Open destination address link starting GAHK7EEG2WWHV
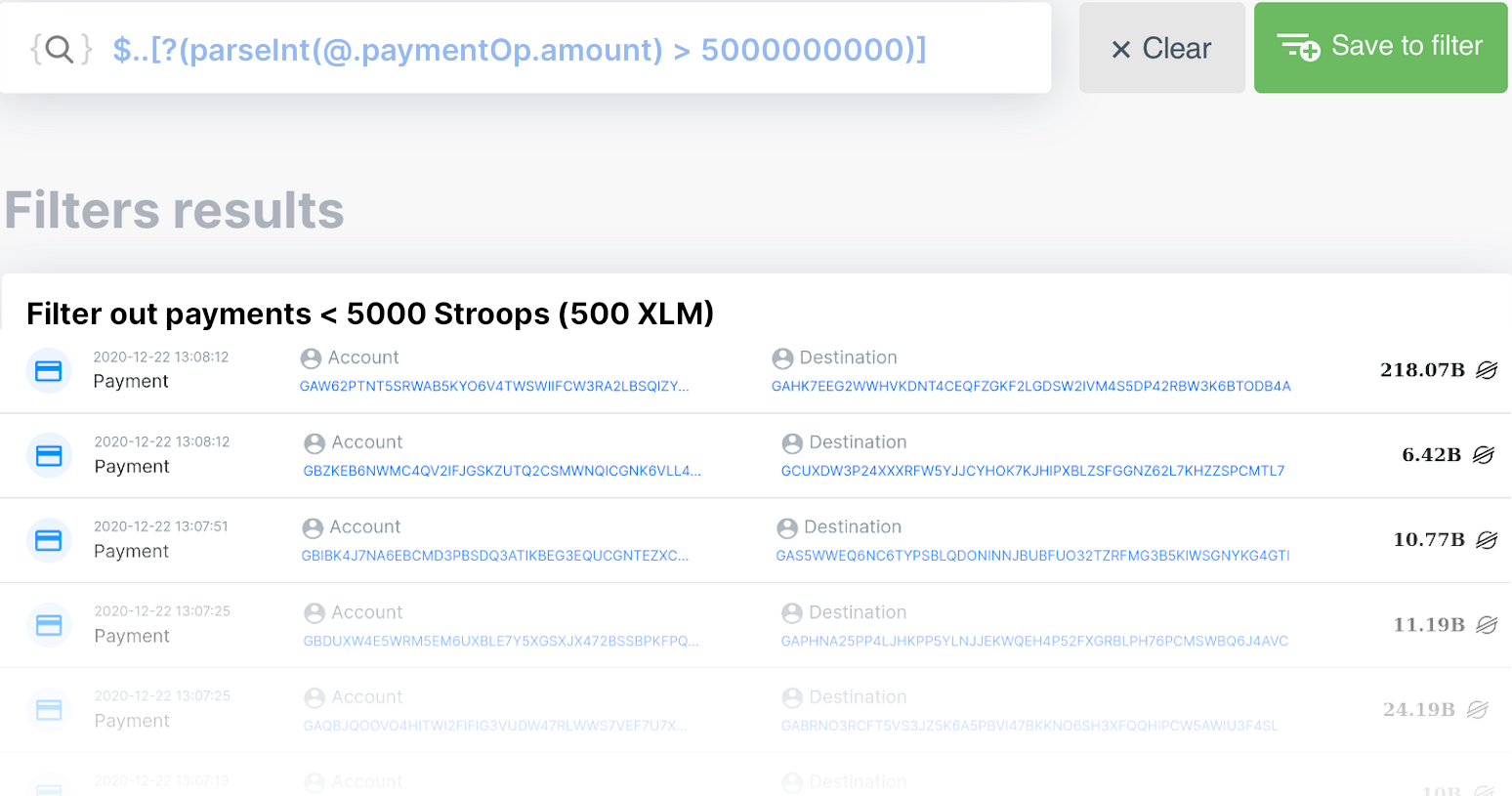The height and width of the screenshot is (796, 1512). (1030, 387)
